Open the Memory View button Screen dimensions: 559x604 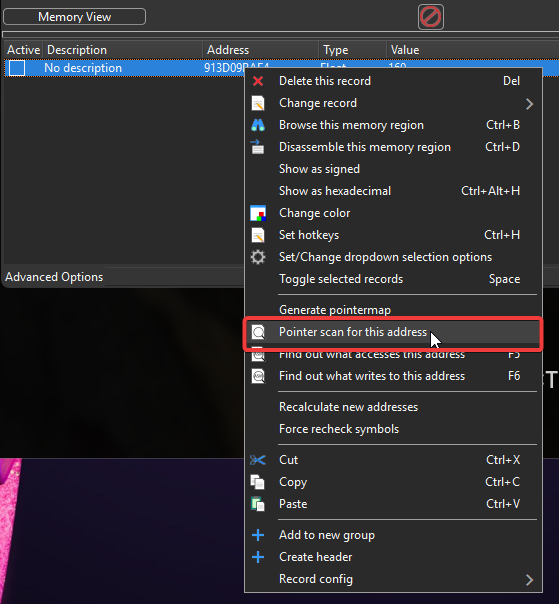74,17
